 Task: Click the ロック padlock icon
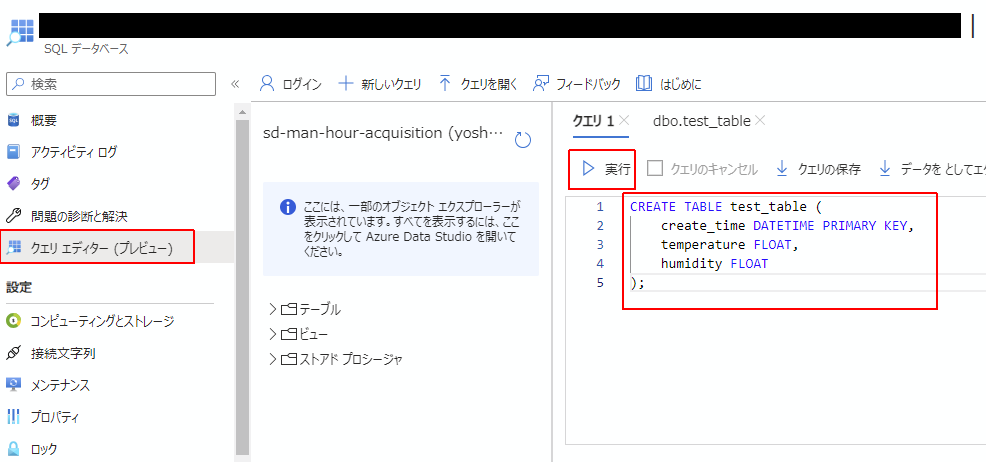[x=13, y=449]
